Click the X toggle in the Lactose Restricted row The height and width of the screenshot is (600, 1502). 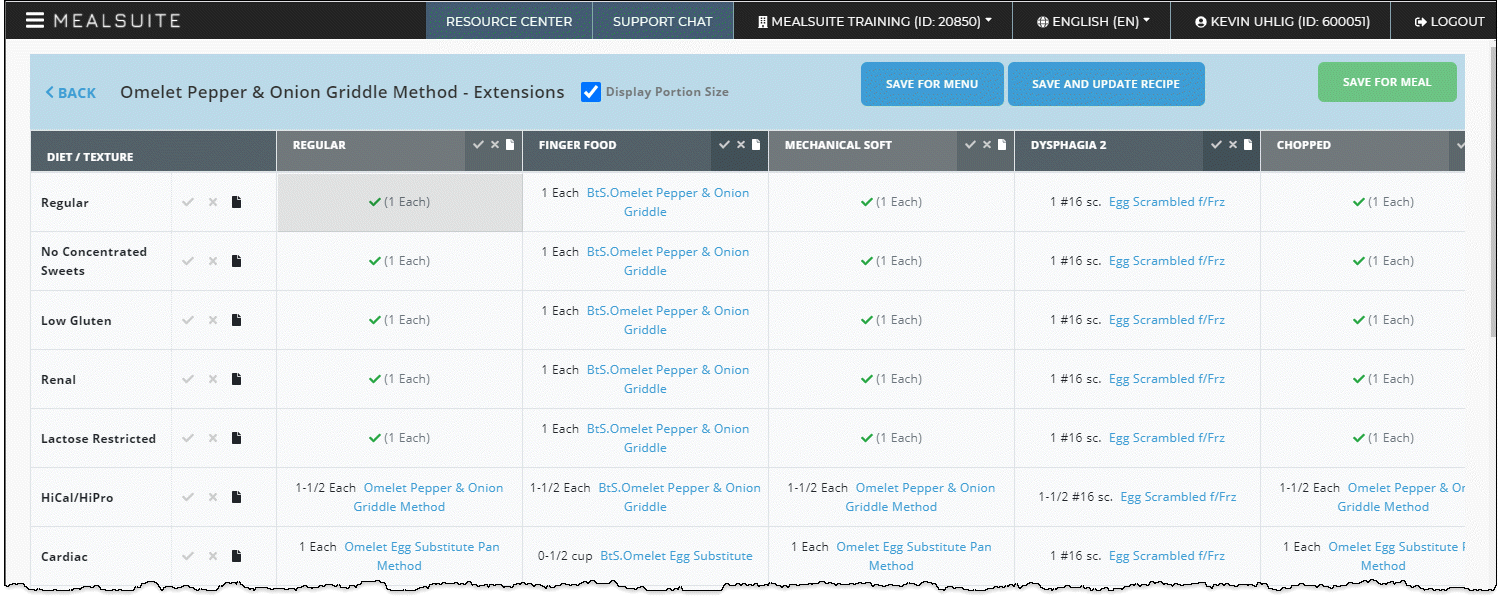click(211, 438)
